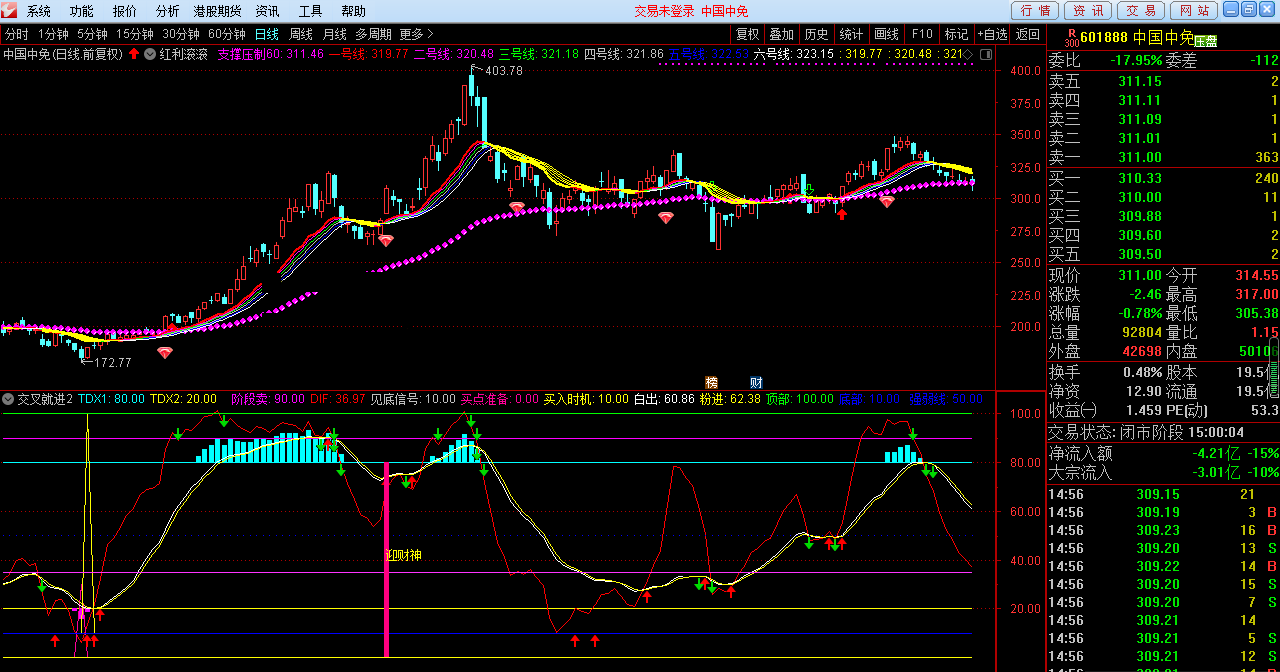Open the 港股期货 menu
The width and height of the screenshot is (1280, 672).
pyautogui.click(x=217, y=11)
